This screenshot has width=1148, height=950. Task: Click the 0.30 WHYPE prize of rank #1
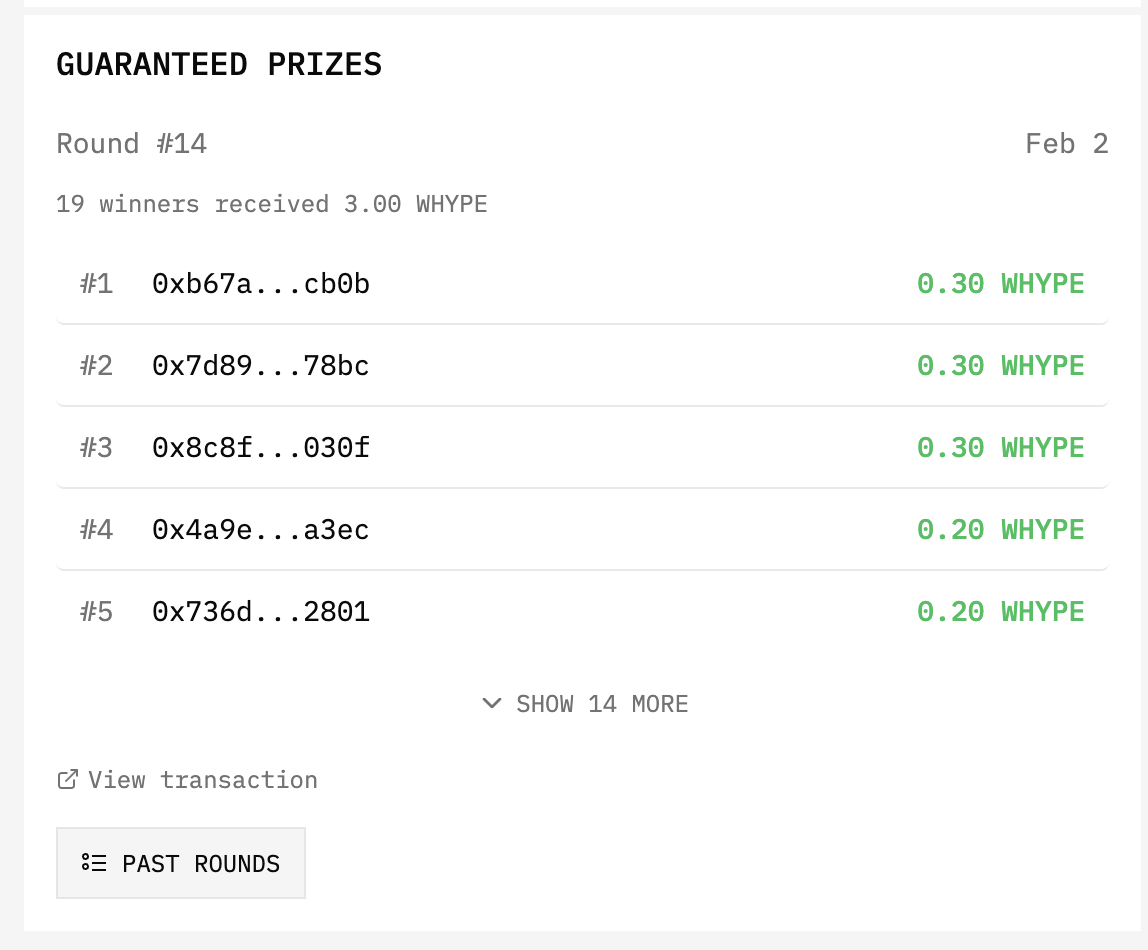click(1000, 285)
